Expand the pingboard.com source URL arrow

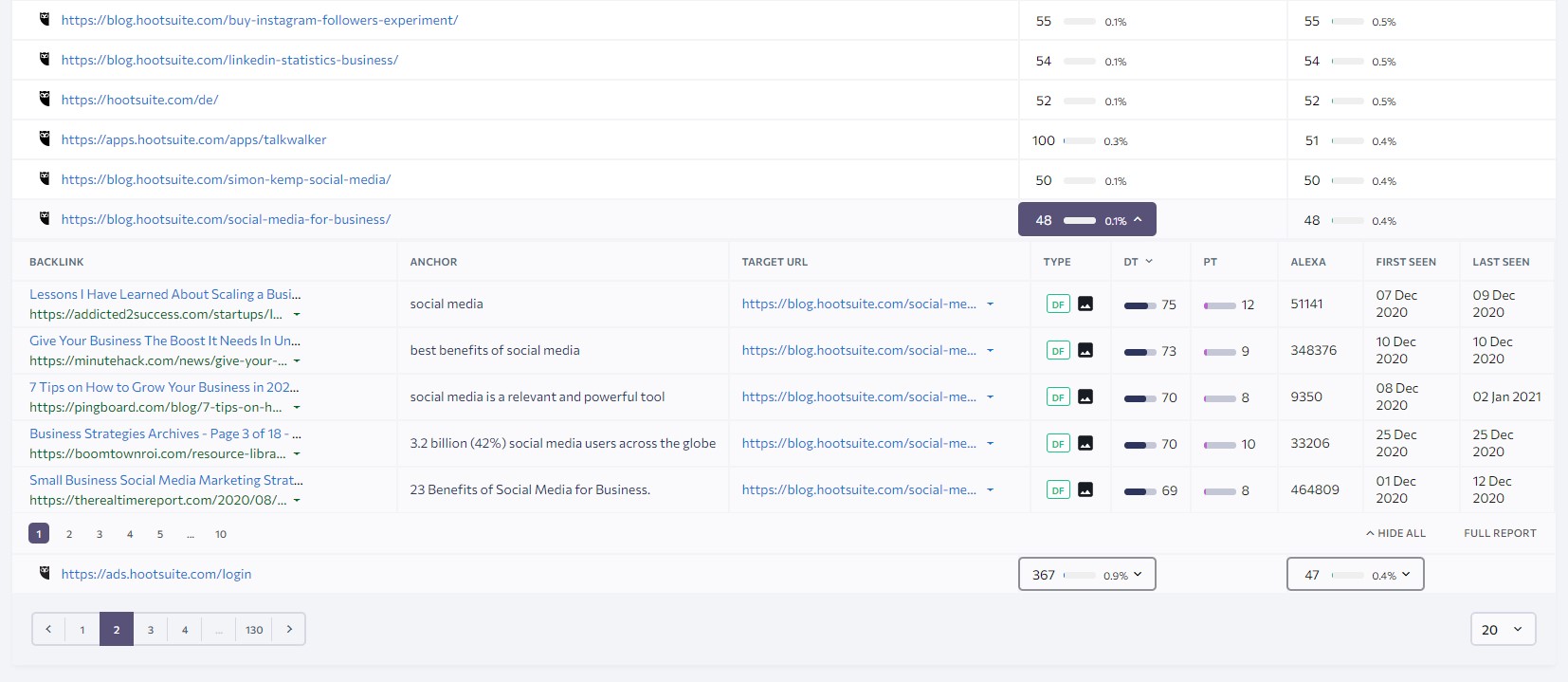(x=297, y=407)
